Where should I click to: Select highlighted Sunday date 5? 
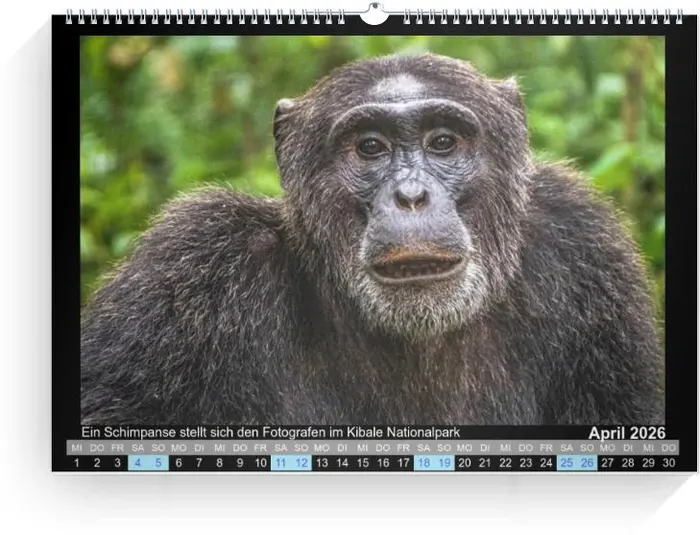click(158, 463)
